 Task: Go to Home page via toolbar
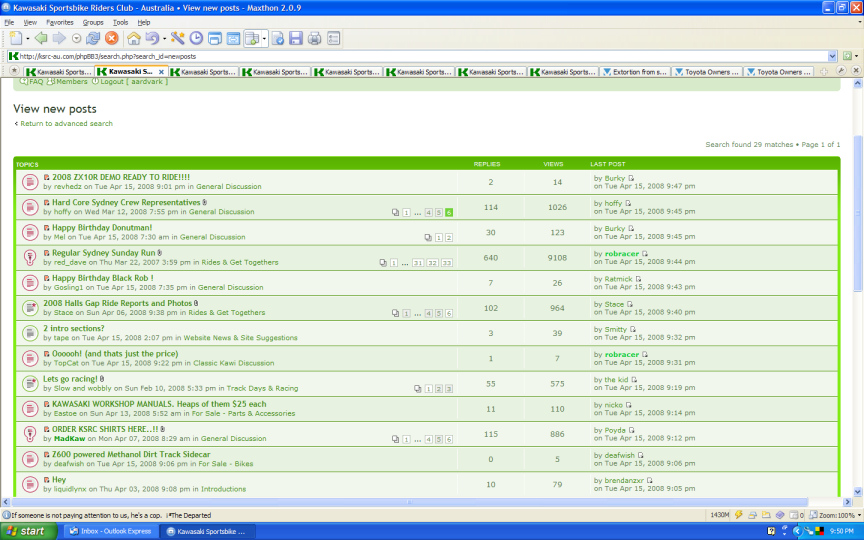point(134,38)
